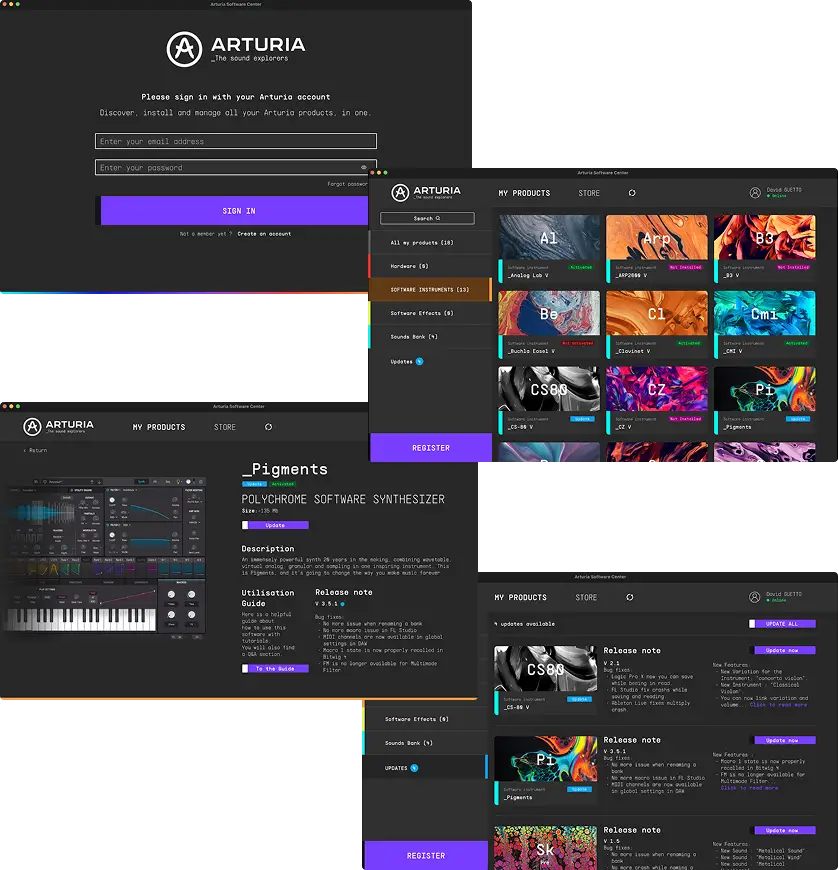The image size is (838, 870).
Task: Open the Pi thumbnail in the updates list
Action: click(x=546, y=758)
